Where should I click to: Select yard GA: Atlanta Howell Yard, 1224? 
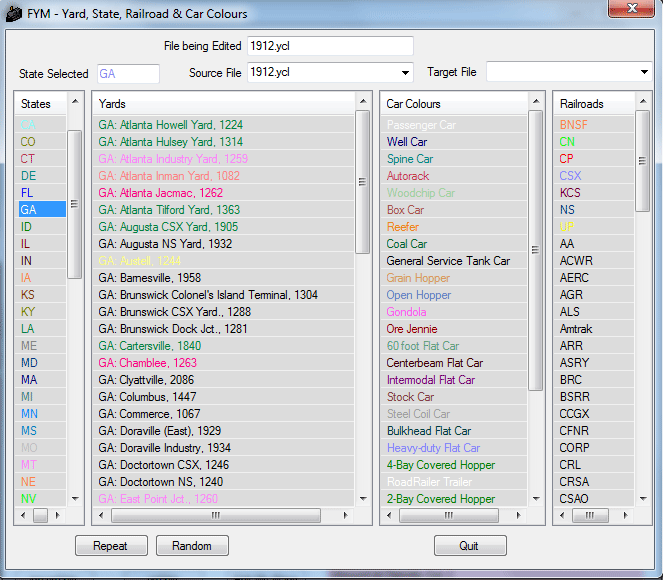[223, 125]
